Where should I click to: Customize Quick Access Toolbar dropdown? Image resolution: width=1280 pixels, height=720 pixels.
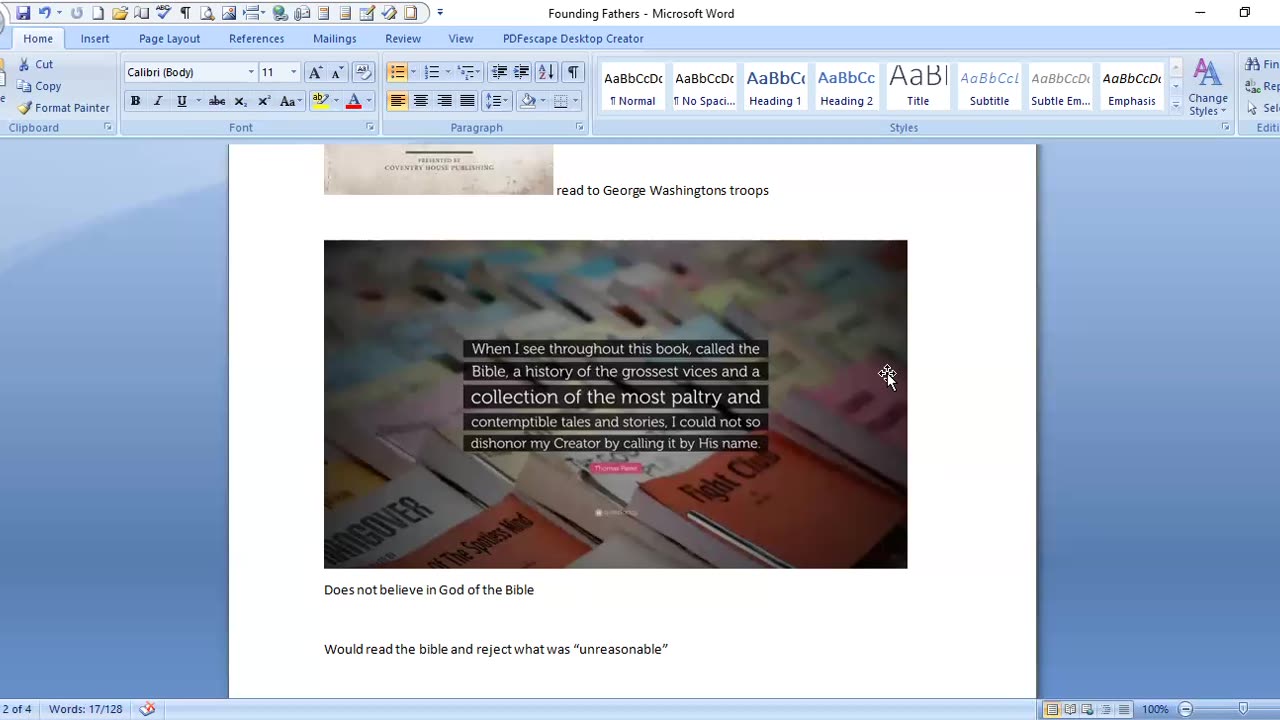[440, 13]
